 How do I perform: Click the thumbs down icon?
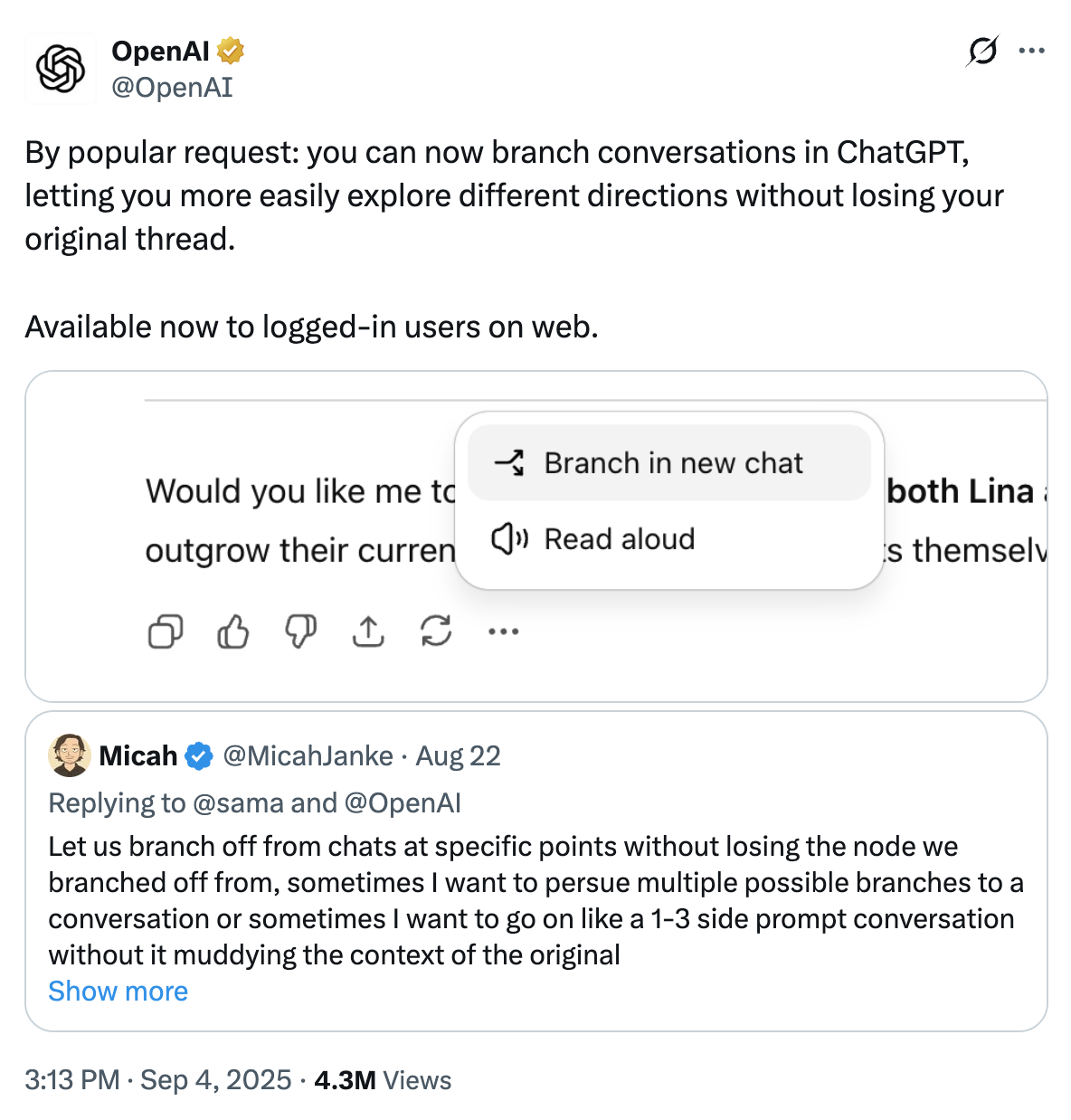pos(301,631)
